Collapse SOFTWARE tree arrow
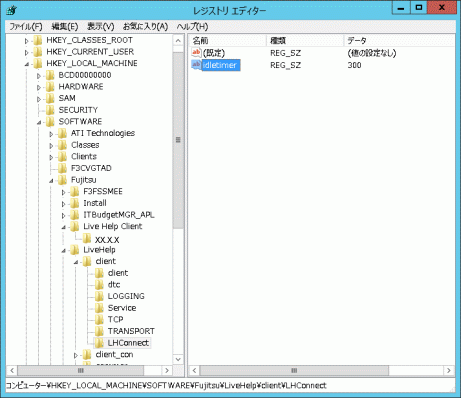Image resolution: width=461 pixels, height=398 pixels. coord(39,123)
